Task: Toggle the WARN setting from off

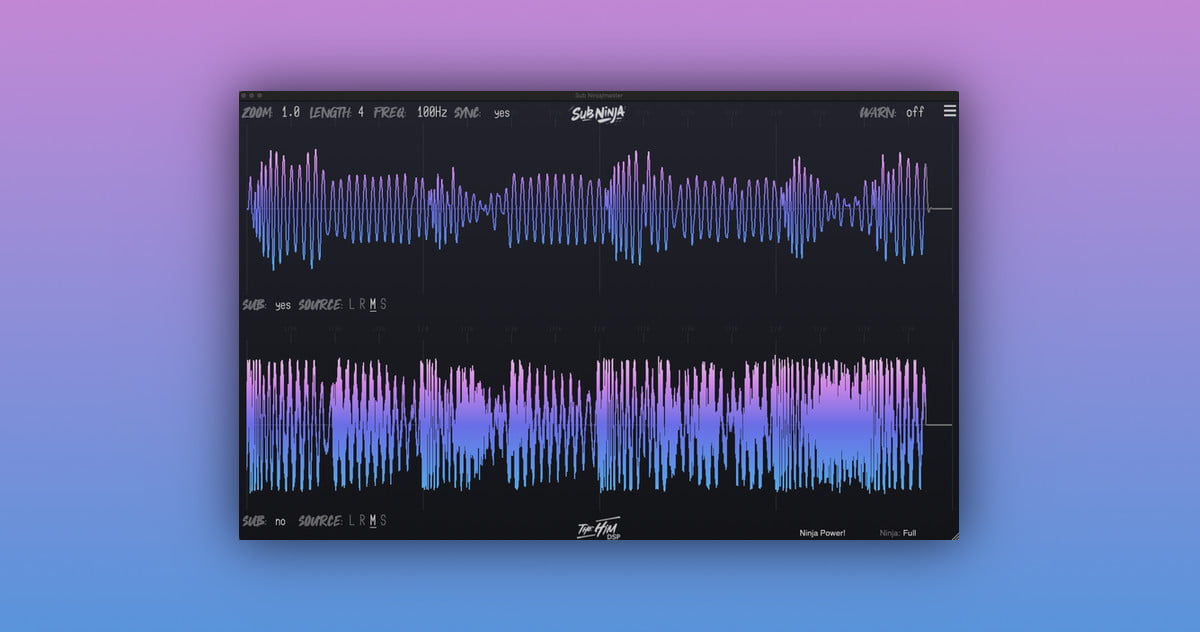Action: coord(915,113)
